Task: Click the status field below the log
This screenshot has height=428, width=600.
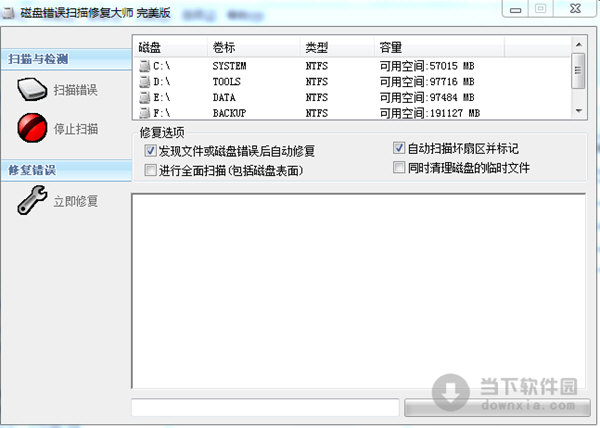Action: click(x=265, y=407)
